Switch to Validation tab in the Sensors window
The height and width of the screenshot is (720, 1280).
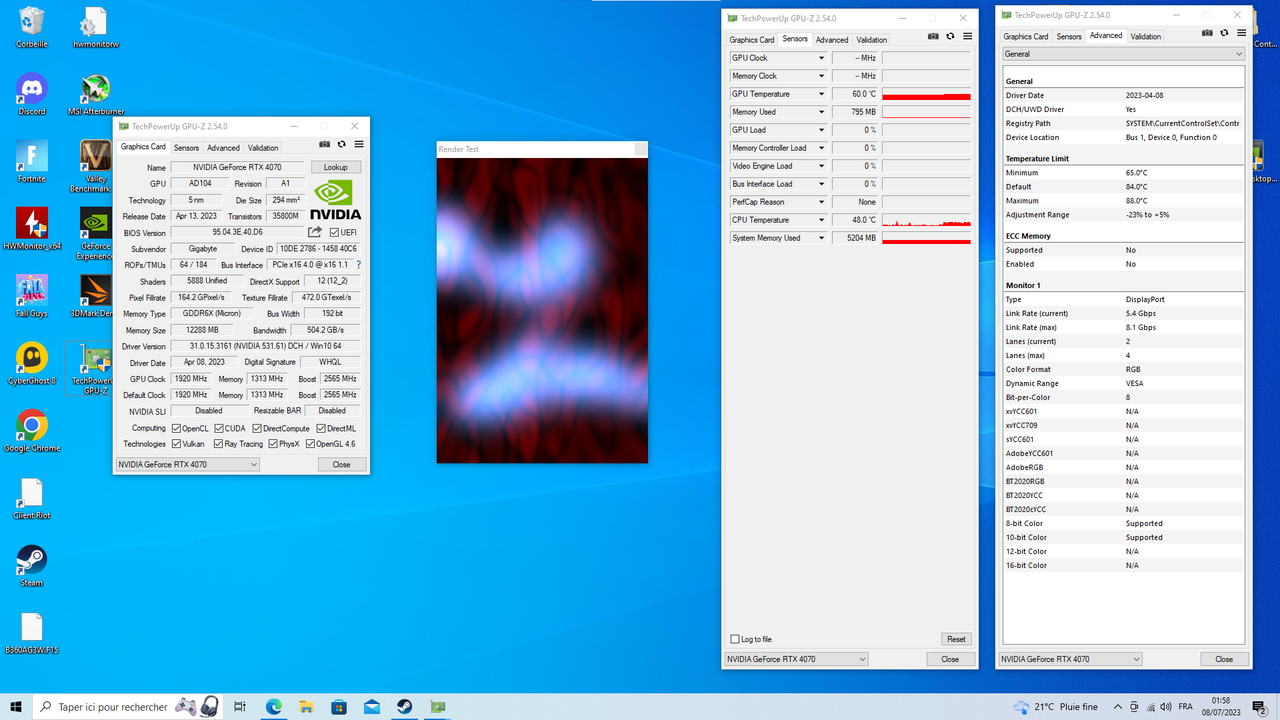pyautogui.click(x=871, y=40)
